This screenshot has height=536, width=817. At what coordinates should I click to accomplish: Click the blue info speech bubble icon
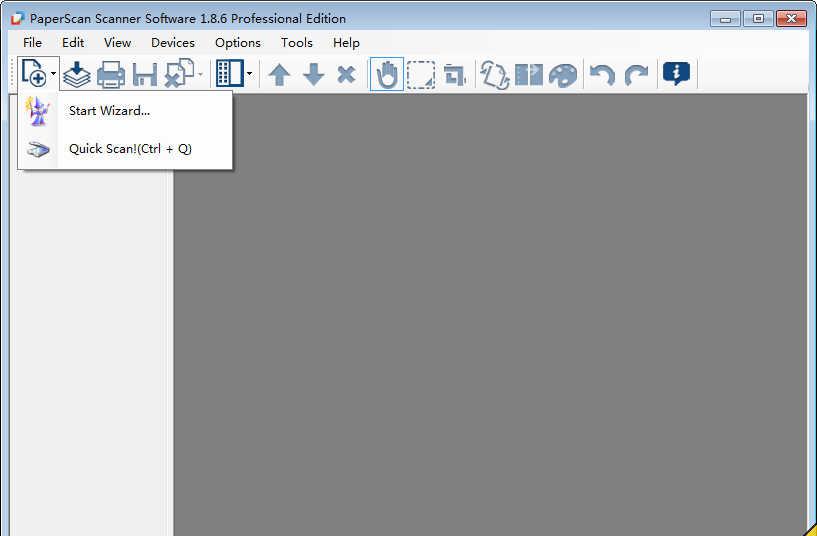click(676, 74)
